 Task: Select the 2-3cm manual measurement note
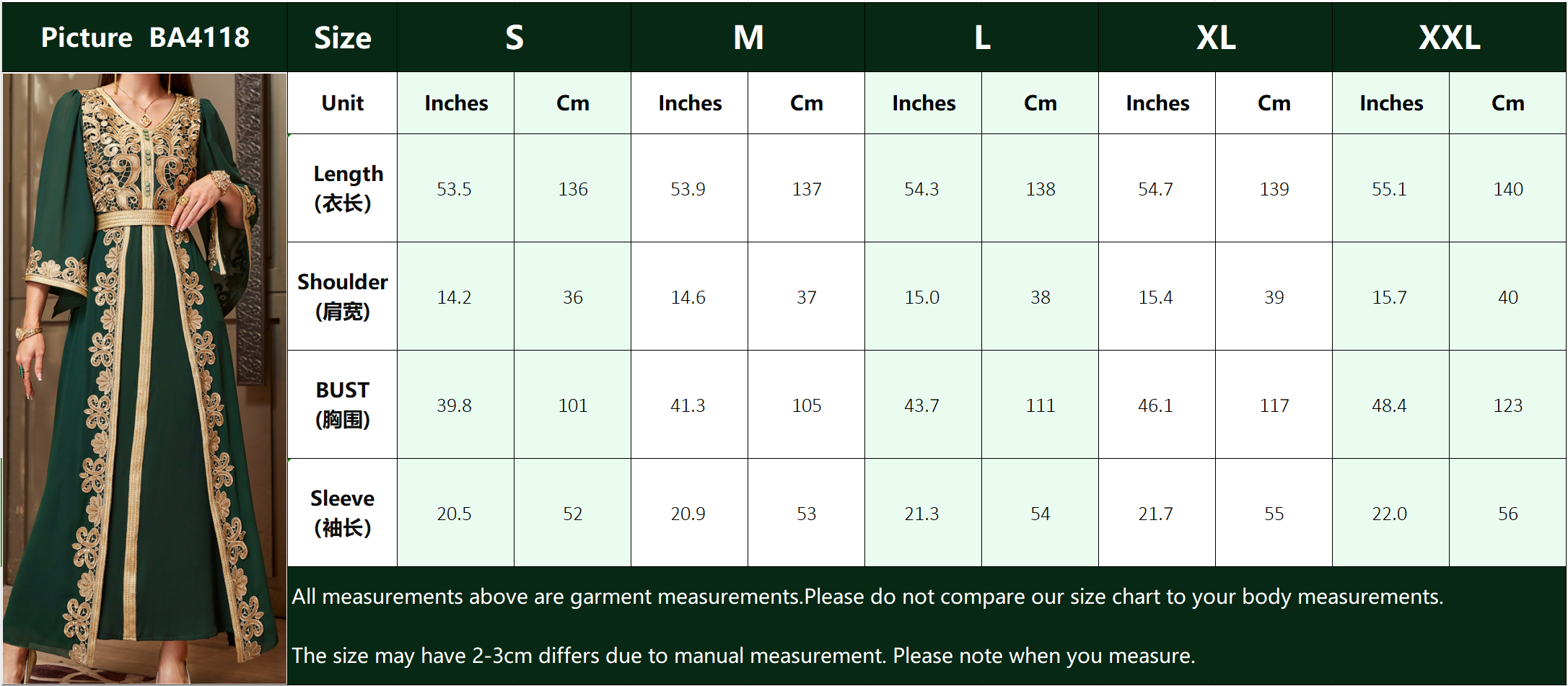click(x=743, y=656)
